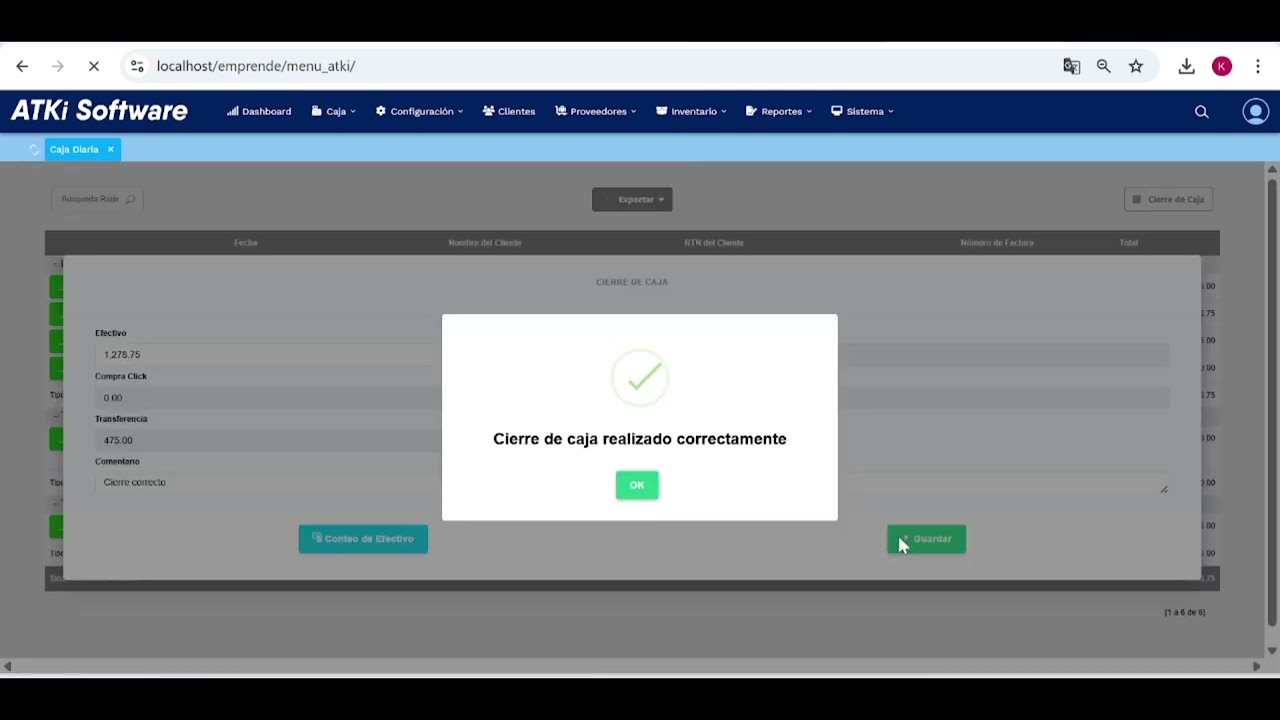This screenshot has height=720, width=1280.
Task: Click the scroll down arrow
Action: point(1272,651)
